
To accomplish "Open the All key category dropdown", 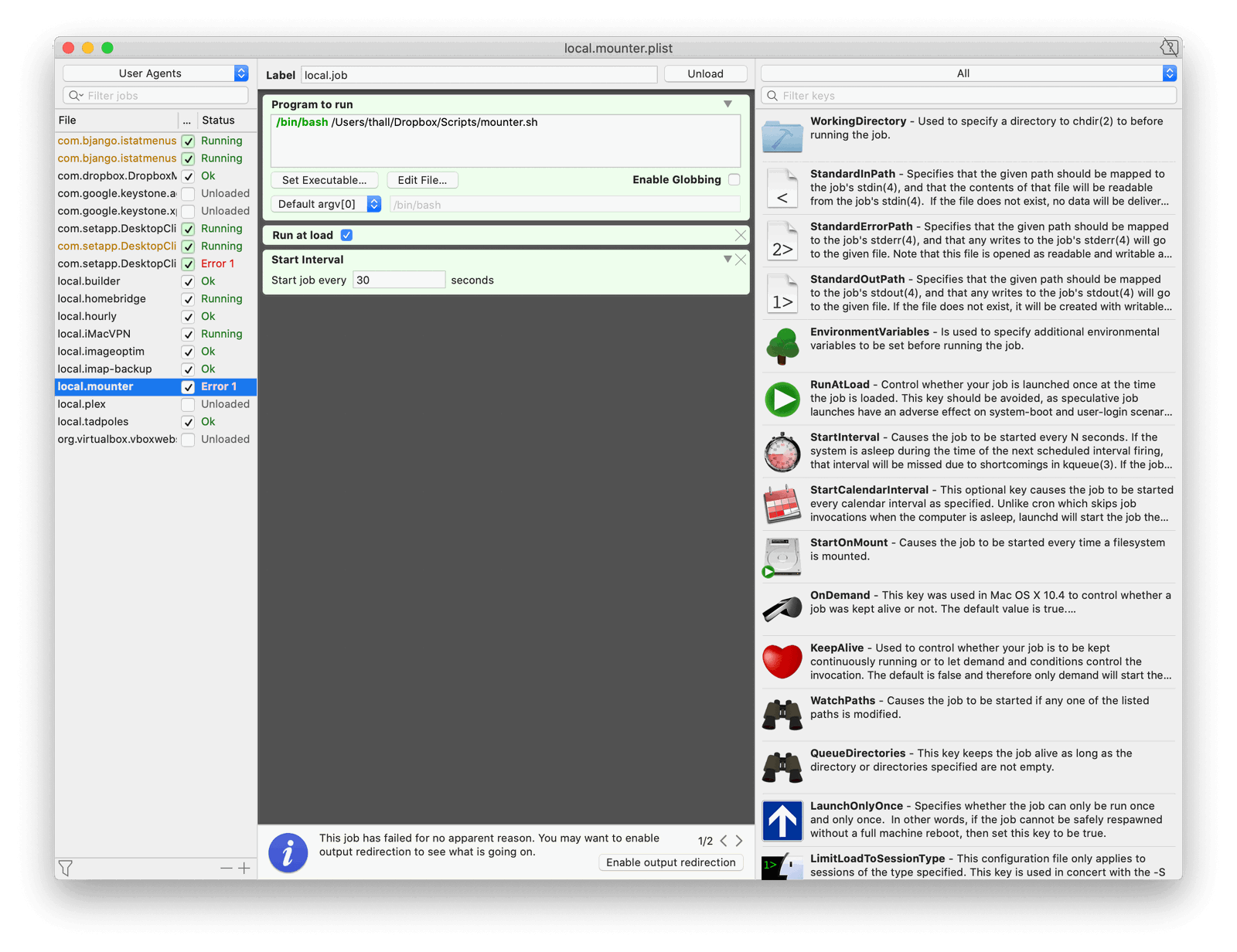I will pos(968,73).
